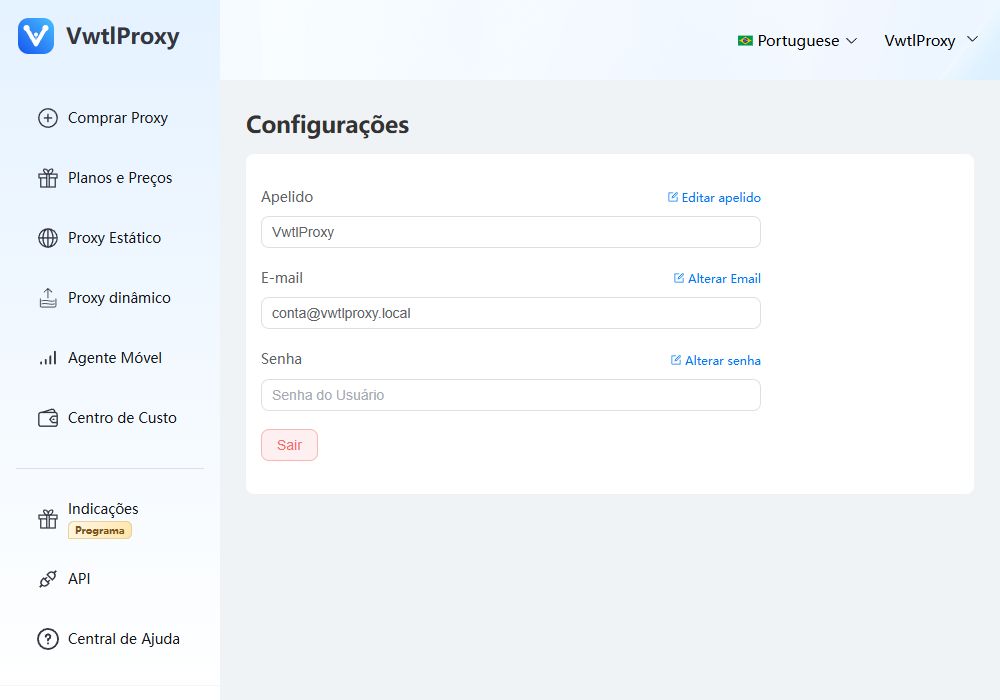Focus the Apelido input field
Screen dimensions: 1000x700
[x=511, y=232]
